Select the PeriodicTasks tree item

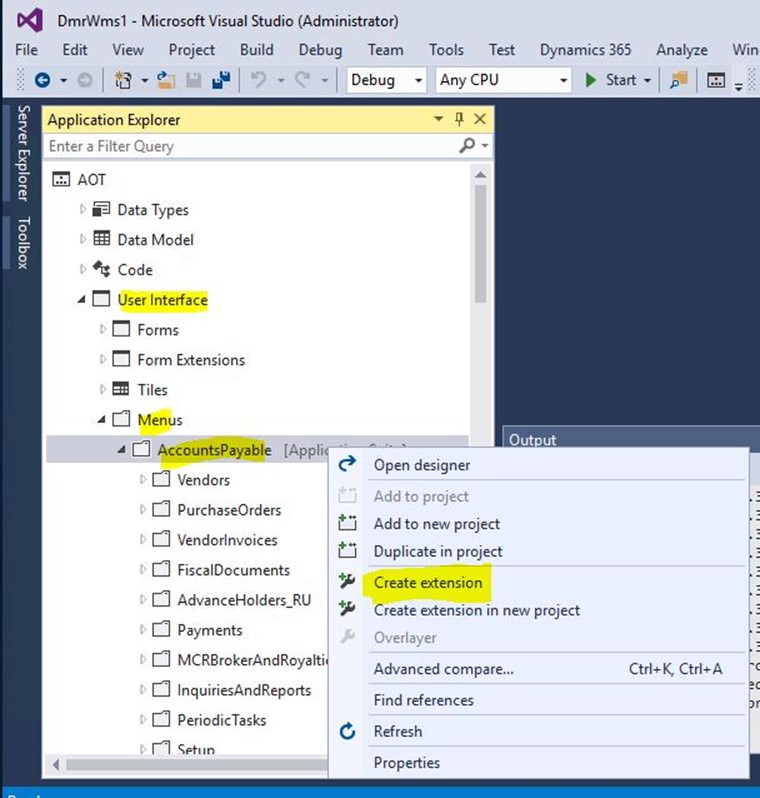221,720
